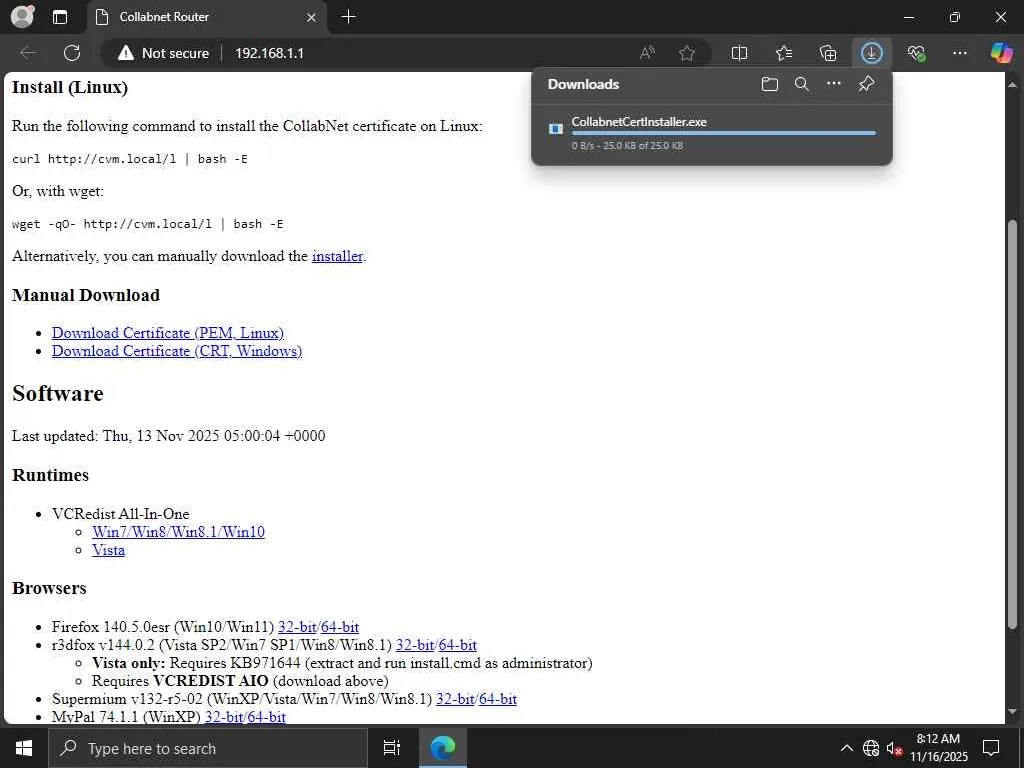Click the Last updated timestamp text
The width and height of the screenshot is (1024, 768).
[168, 436]
